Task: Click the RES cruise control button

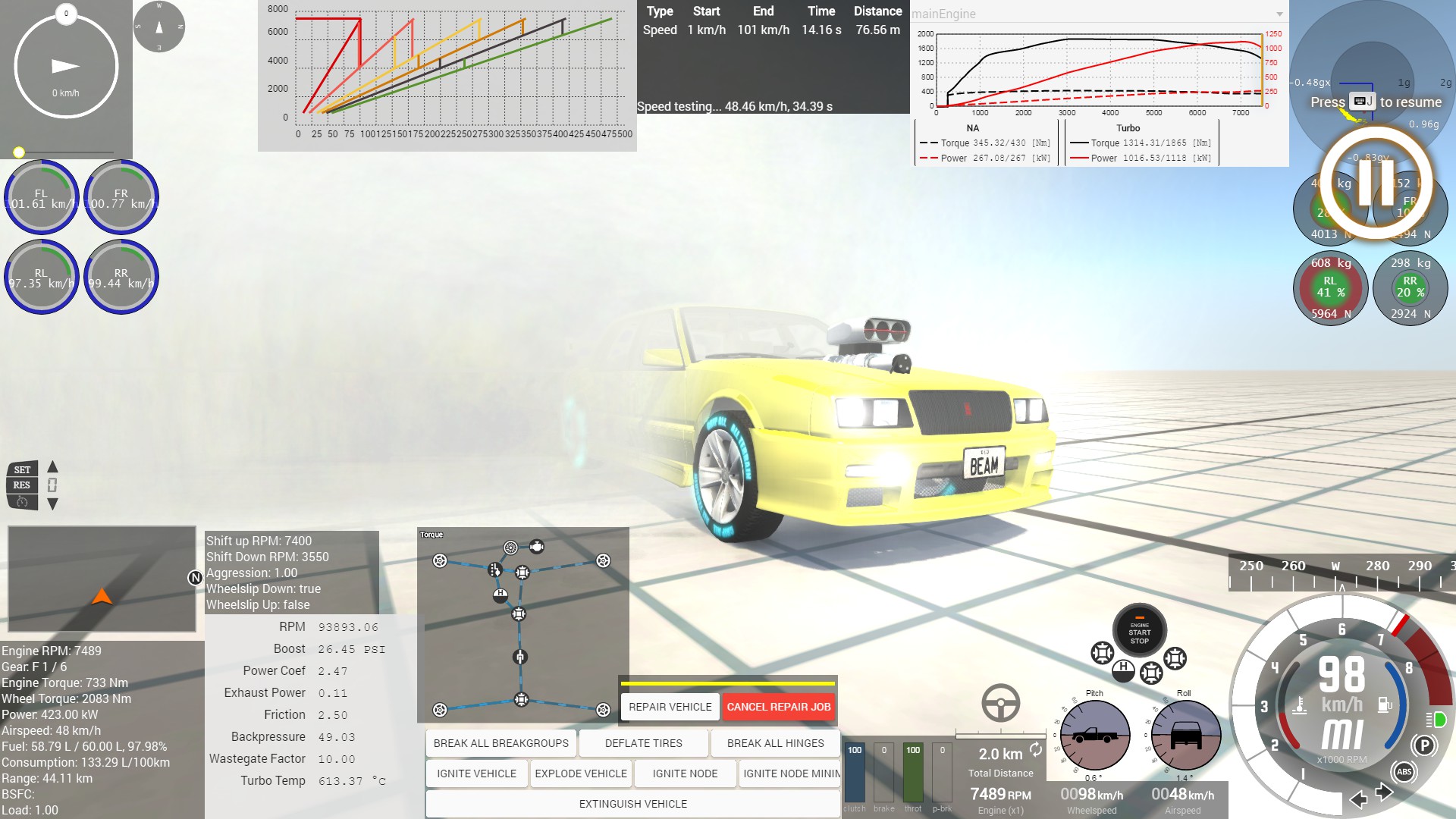Action: click(22, 485)
